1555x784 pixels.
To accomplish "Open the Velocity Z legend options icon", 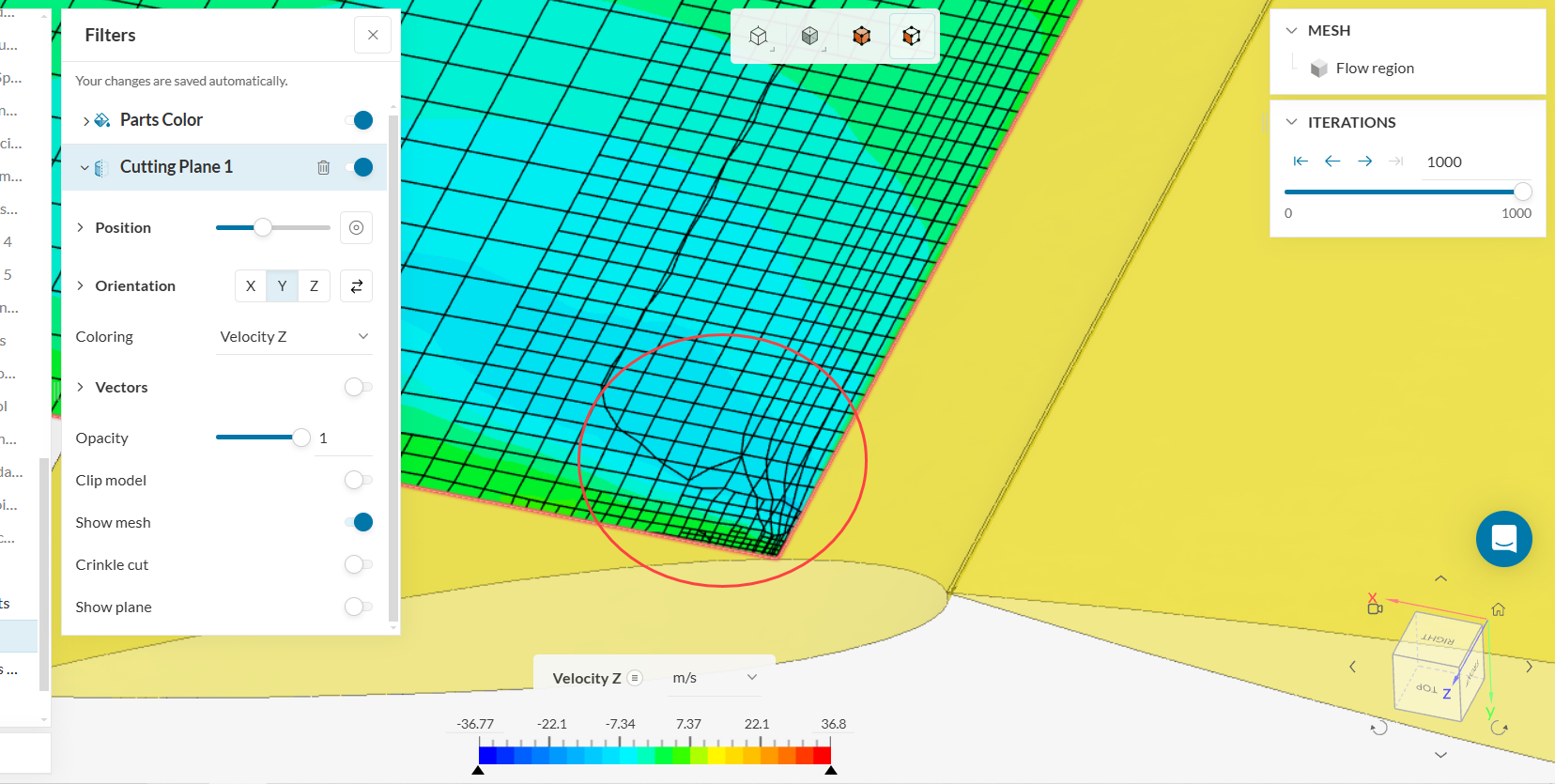I will pos(635,678).
